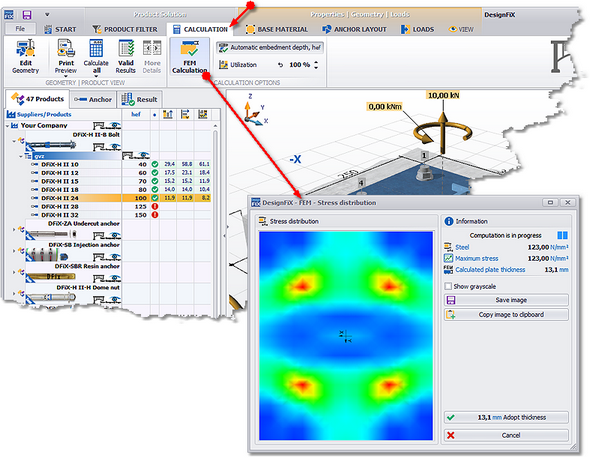
Task: Select the Valid Results icon
Action: 126,56
